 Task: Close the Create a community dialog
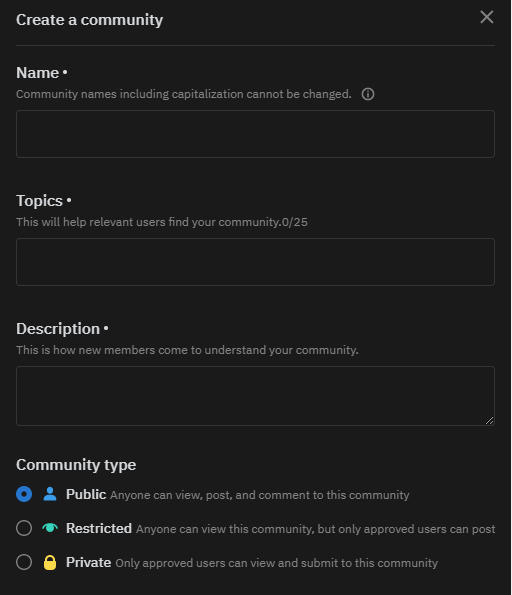487,17
